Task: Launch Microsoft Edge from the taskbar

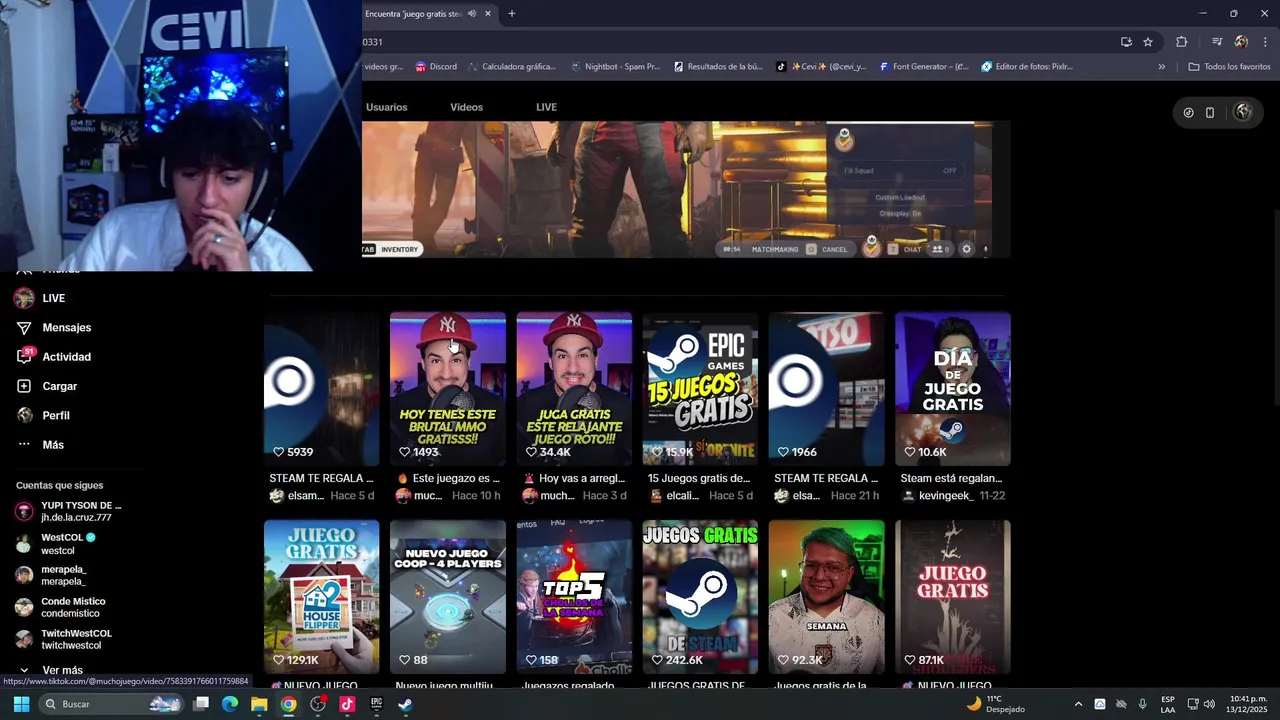Action: [230, 704]
